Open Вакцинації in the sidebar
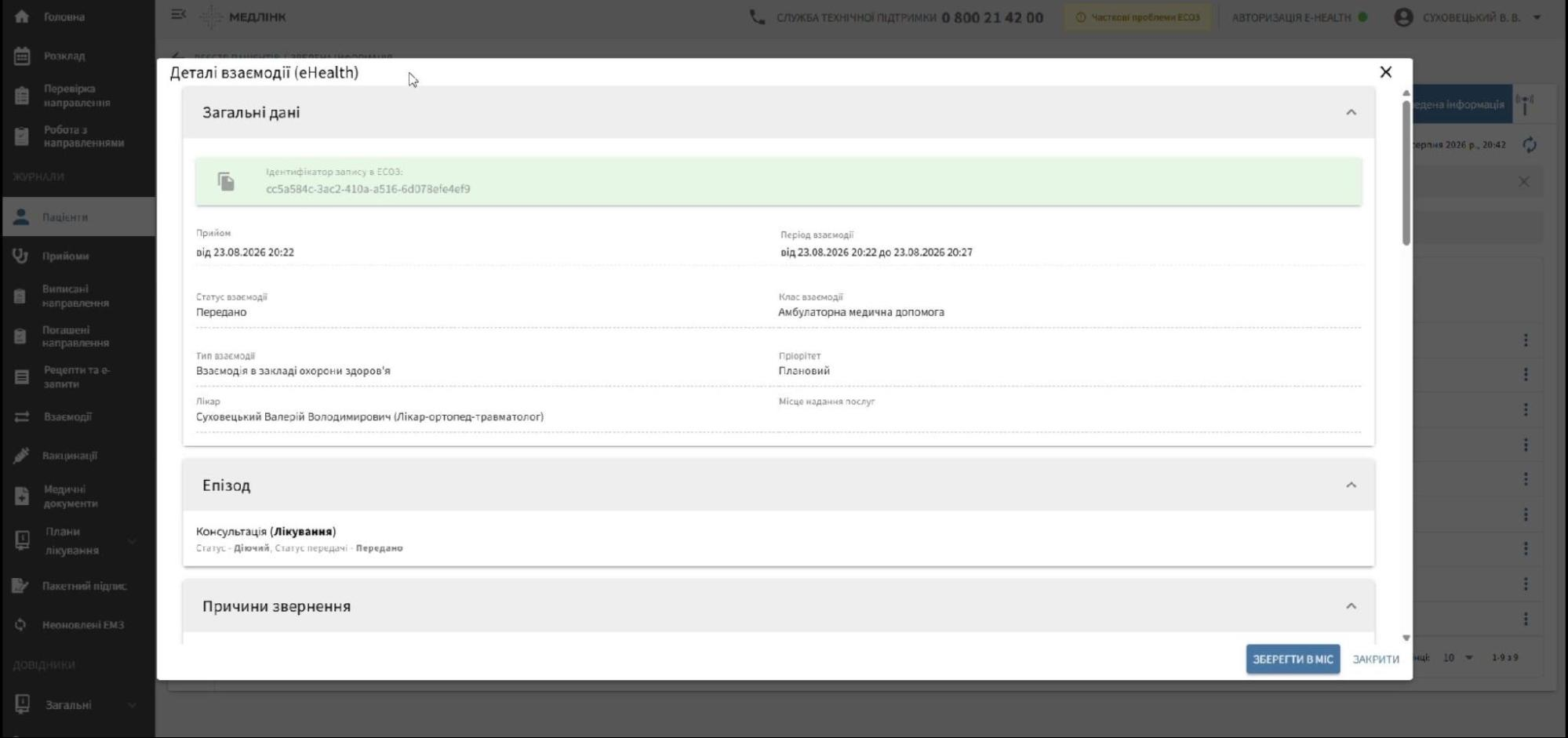The width and height of the screenshot is (1568, 738). pyautogui.click(x=70, y=456)
